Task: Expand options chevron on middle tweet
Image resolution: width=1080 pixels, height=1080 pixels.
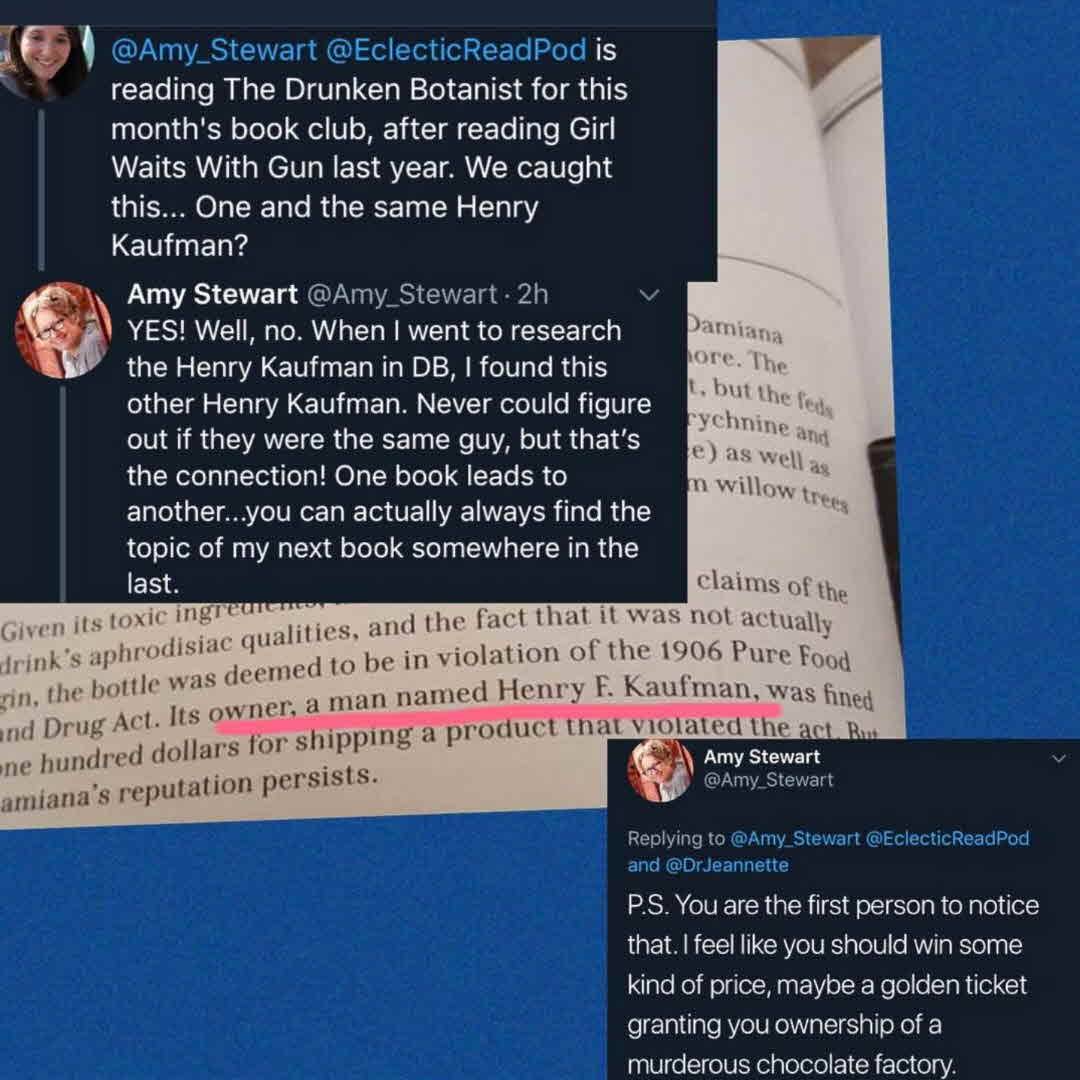Action: click(x=649, y=295)
